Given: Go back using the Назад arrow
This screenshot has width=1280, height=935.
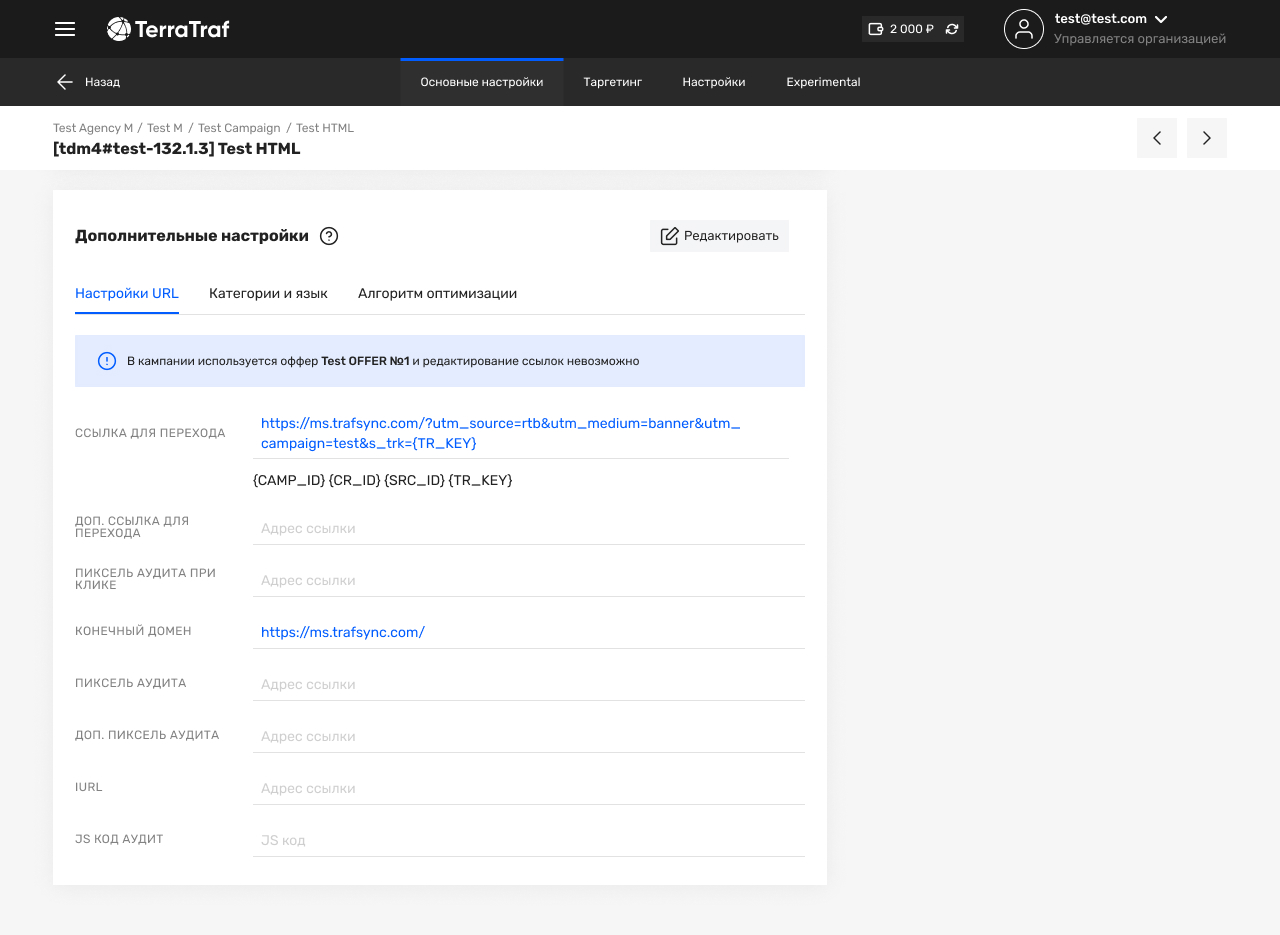Looking at the screenshot, I should point(65,82).
